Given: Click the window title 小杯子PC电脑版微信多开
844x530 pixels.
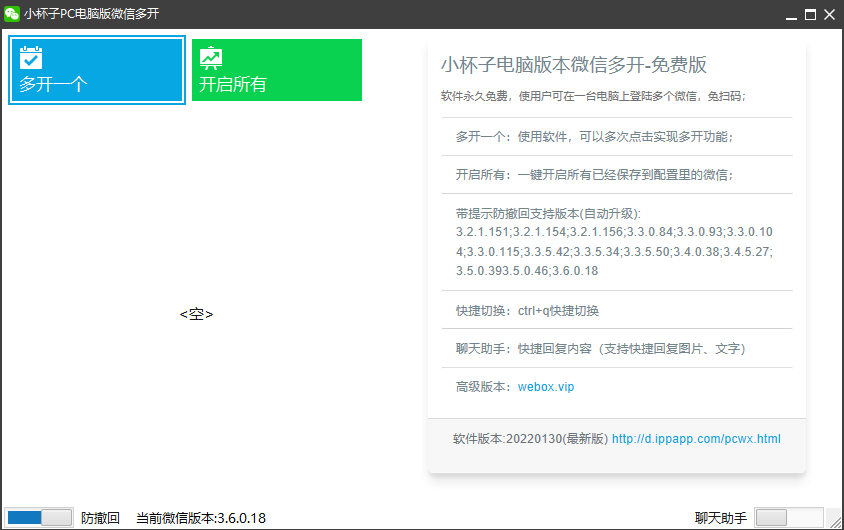Looking at the screenshot, I should (x=92, y=14).
